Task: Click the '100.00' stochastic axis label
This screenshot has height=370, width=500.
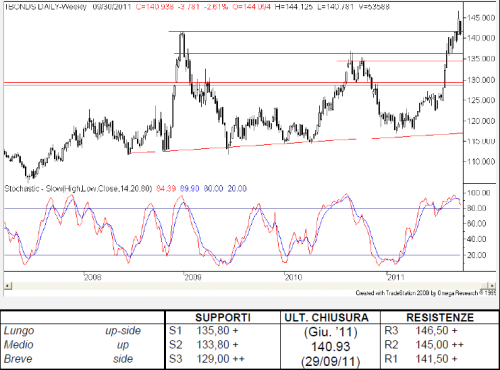Action: (x=479, y=193)
